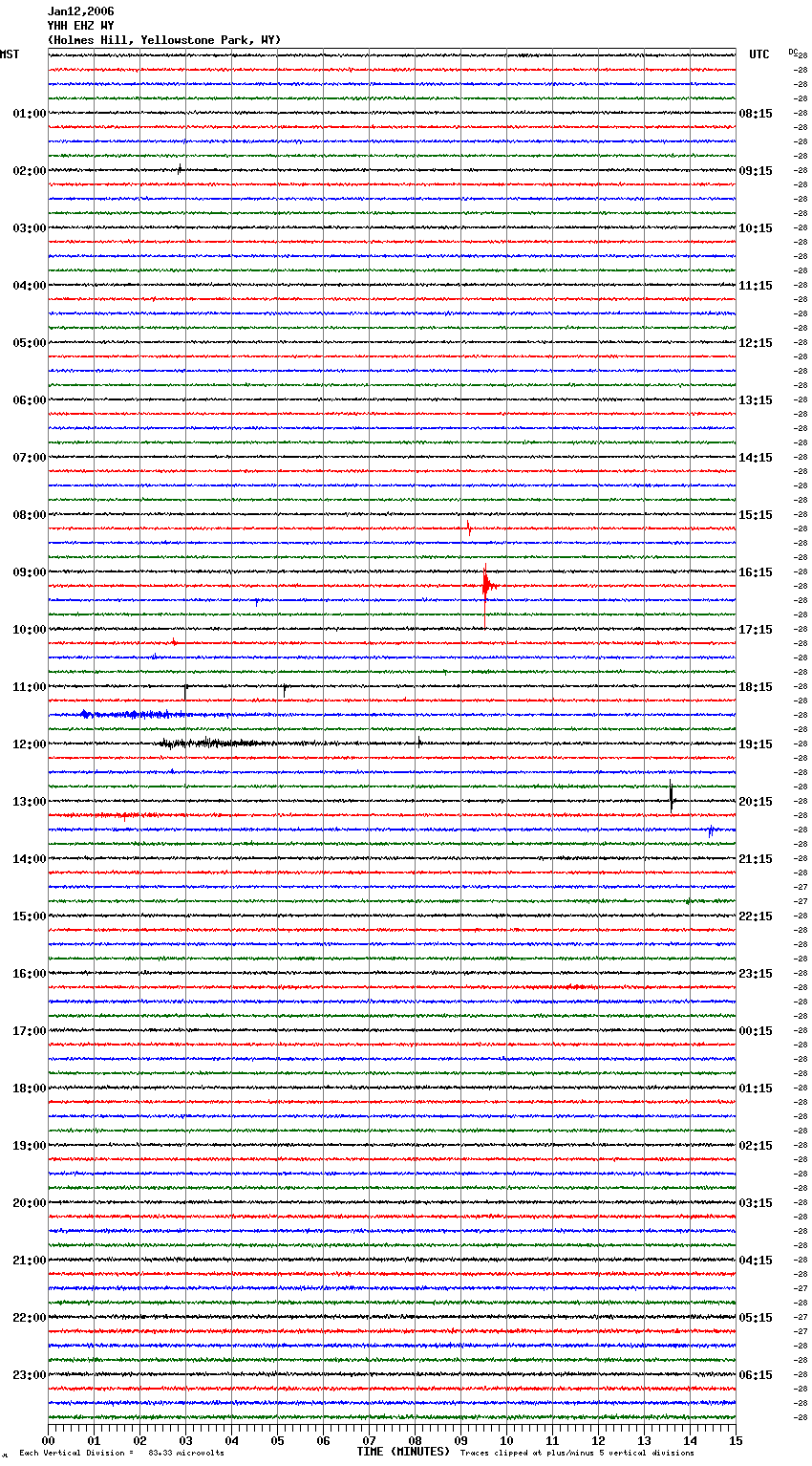Click the 14:15 UTC time label

(756, 458)
